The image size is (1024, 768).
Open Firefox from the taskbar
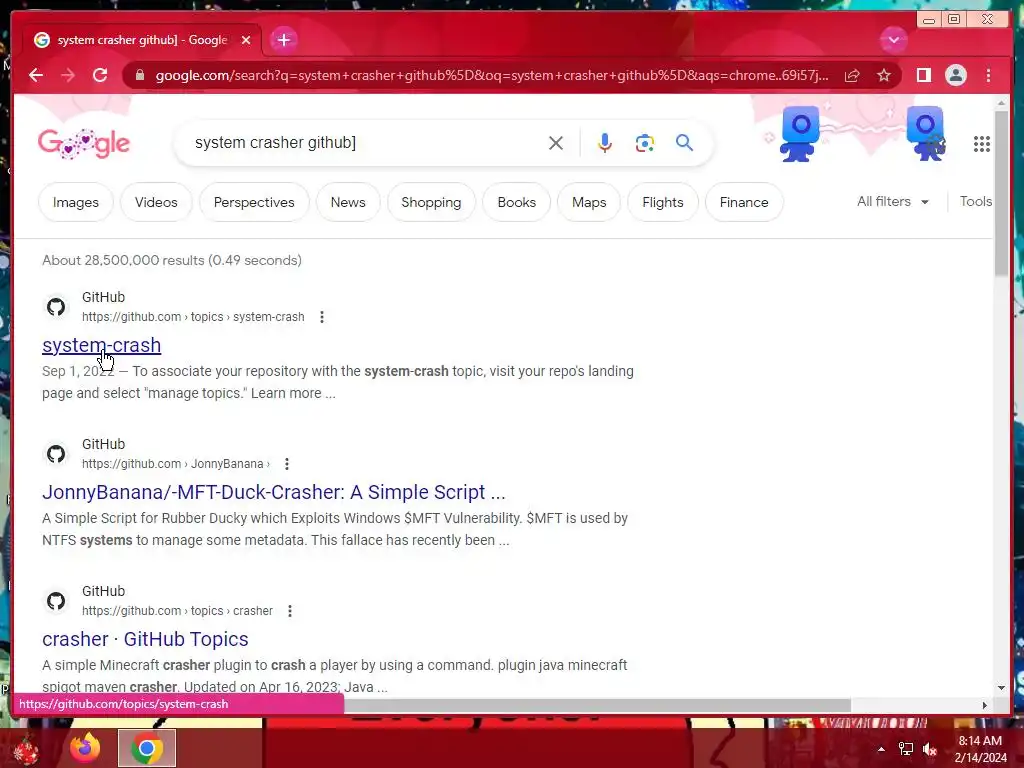[x=85, y=748]
